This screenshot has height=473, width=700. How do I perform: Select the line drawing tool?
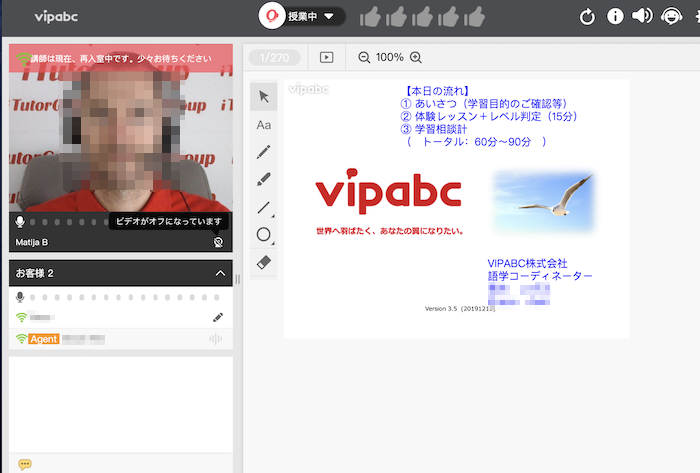[x=264, y=207]
